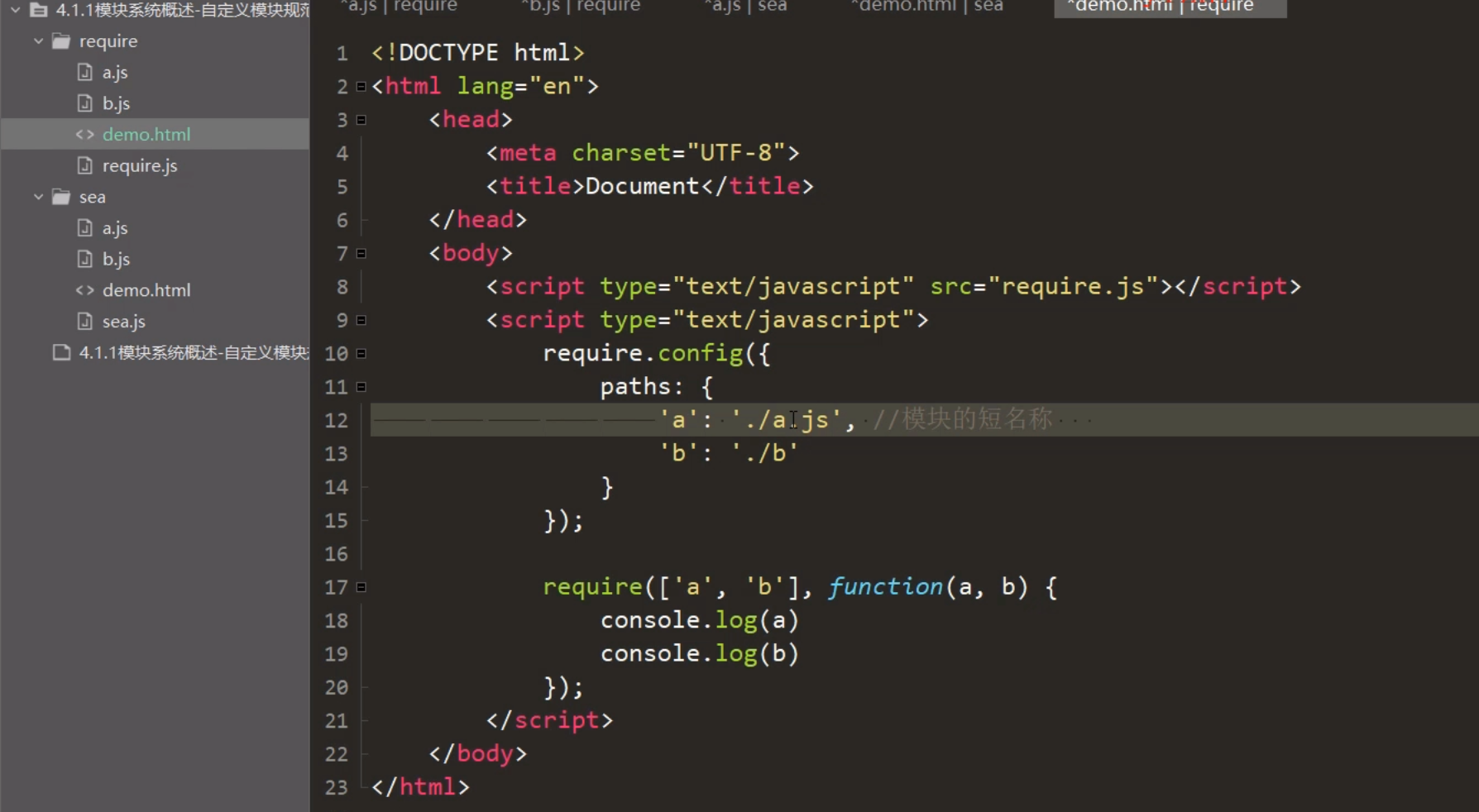Fold the html tag at line 2
1479x812 pixels.
361,86
